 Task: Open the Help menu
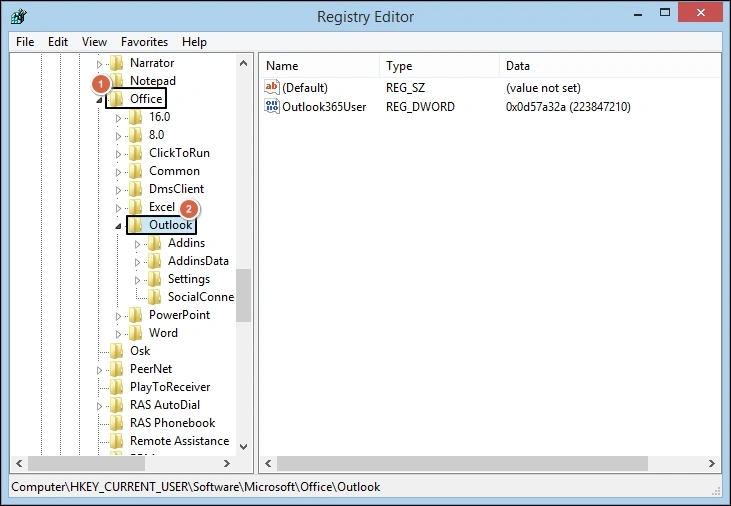(194, 42)
